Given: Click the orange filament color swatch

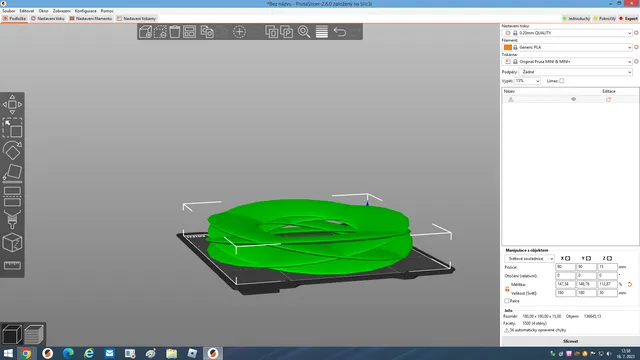Looking at the screenshot, I should tap(507, 47).
